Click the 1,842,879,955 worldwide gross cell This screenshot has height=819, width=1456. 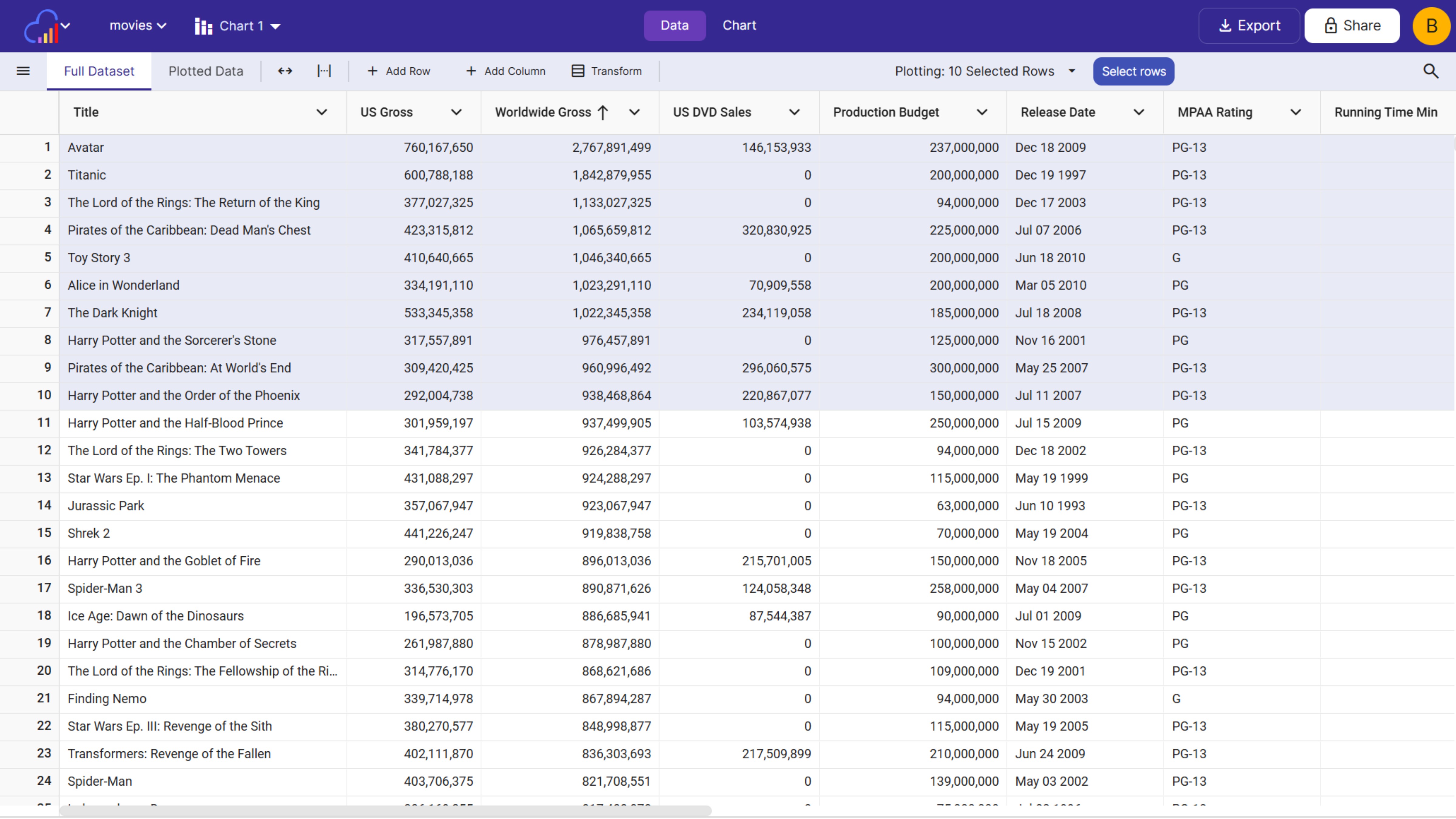coord(570,175)
